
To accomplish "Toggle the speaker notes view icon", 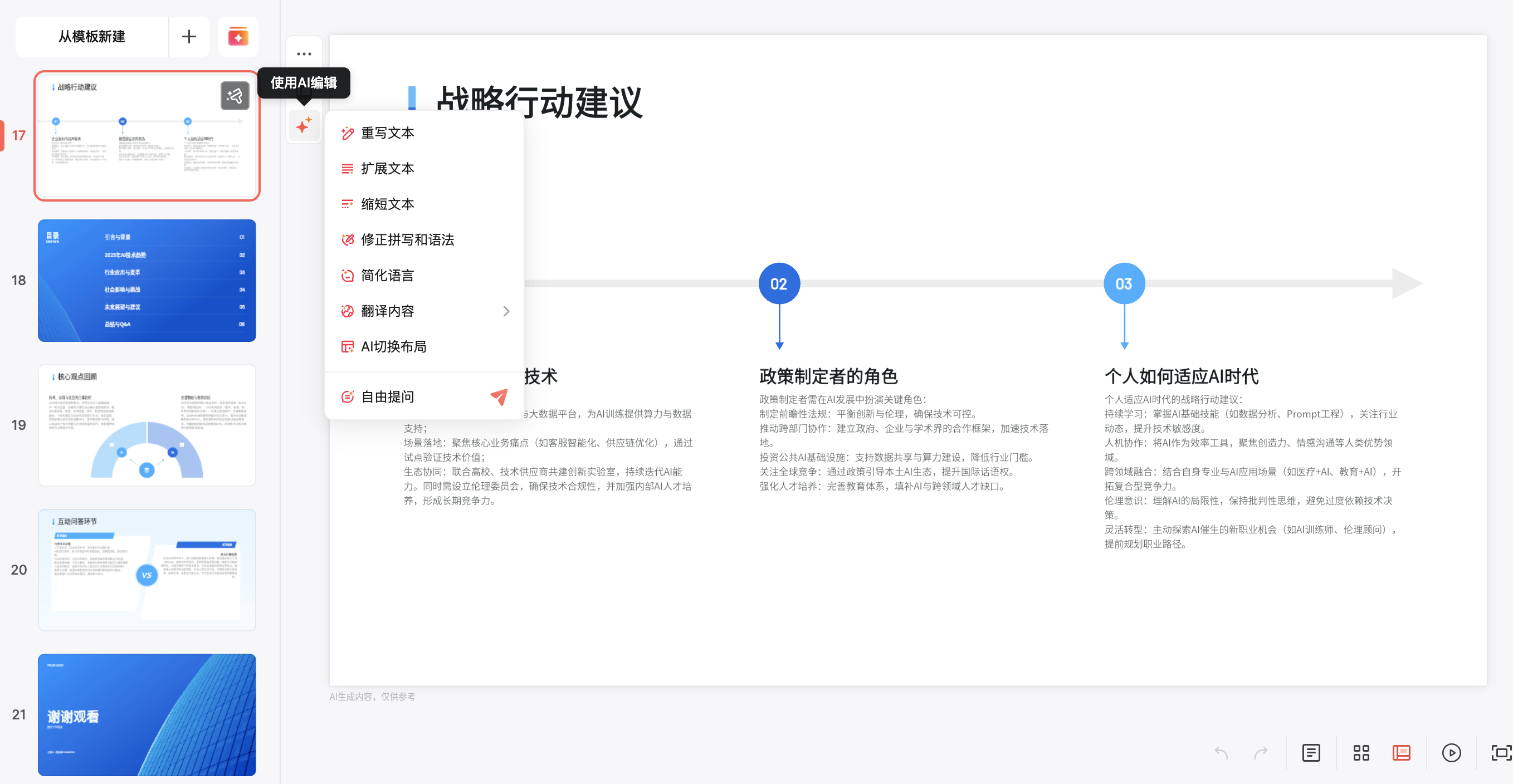I will [x=1311, y=752].
